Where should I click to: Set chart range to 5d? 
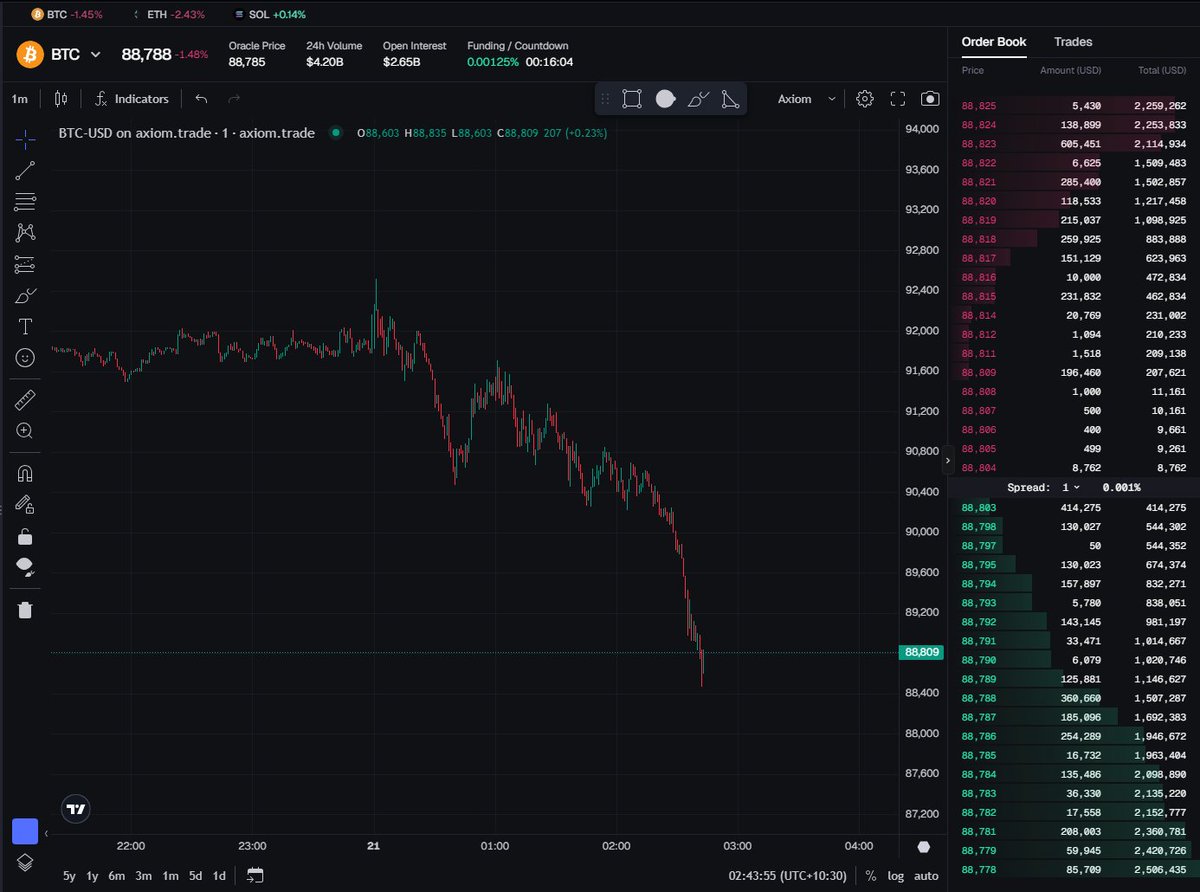click(x=195, y=876)
